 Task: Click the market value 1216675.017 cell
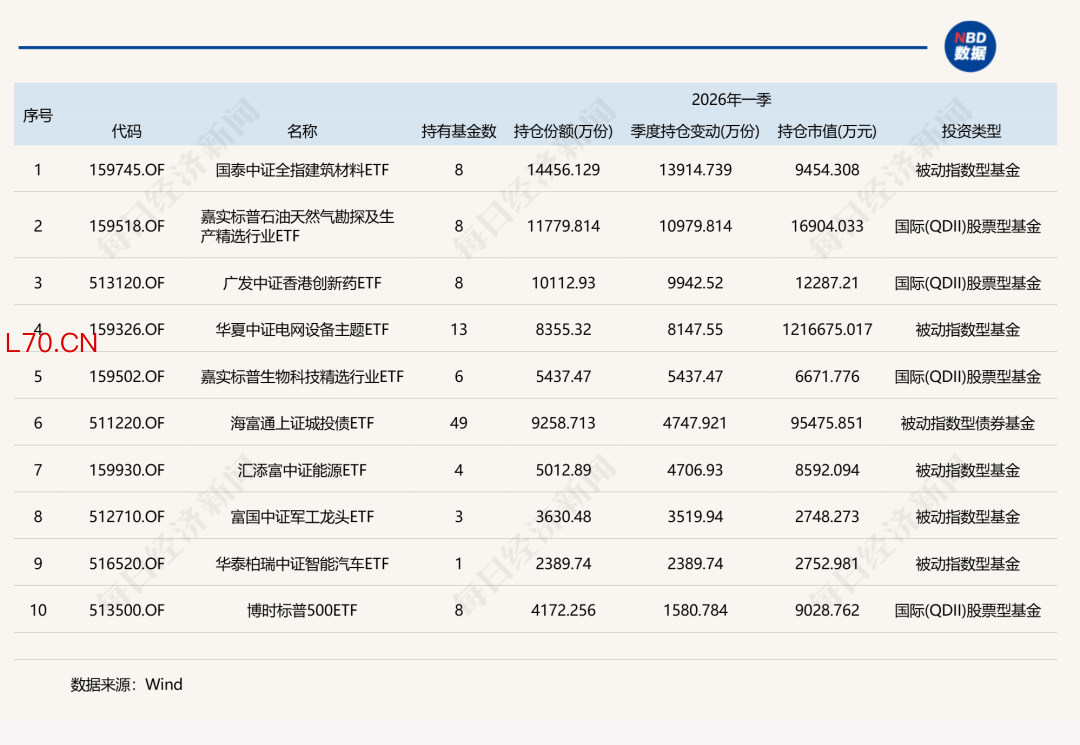pos(826,329)
